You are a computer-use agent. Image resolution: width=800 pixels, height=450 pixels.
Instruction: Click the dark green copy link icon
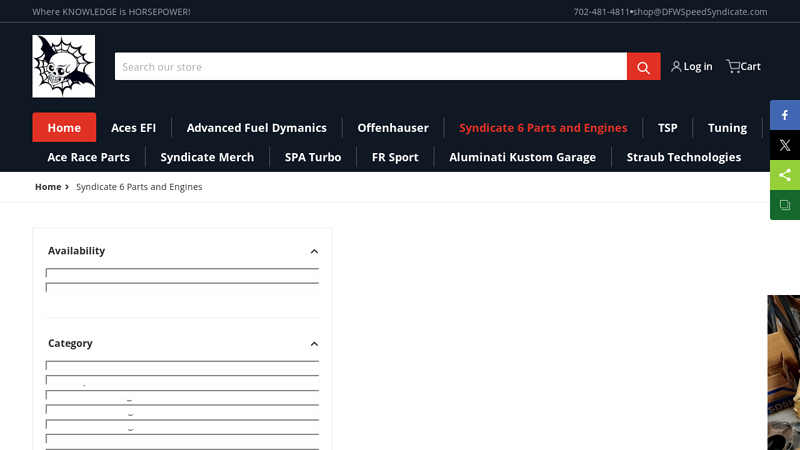[x=785, y=205]
